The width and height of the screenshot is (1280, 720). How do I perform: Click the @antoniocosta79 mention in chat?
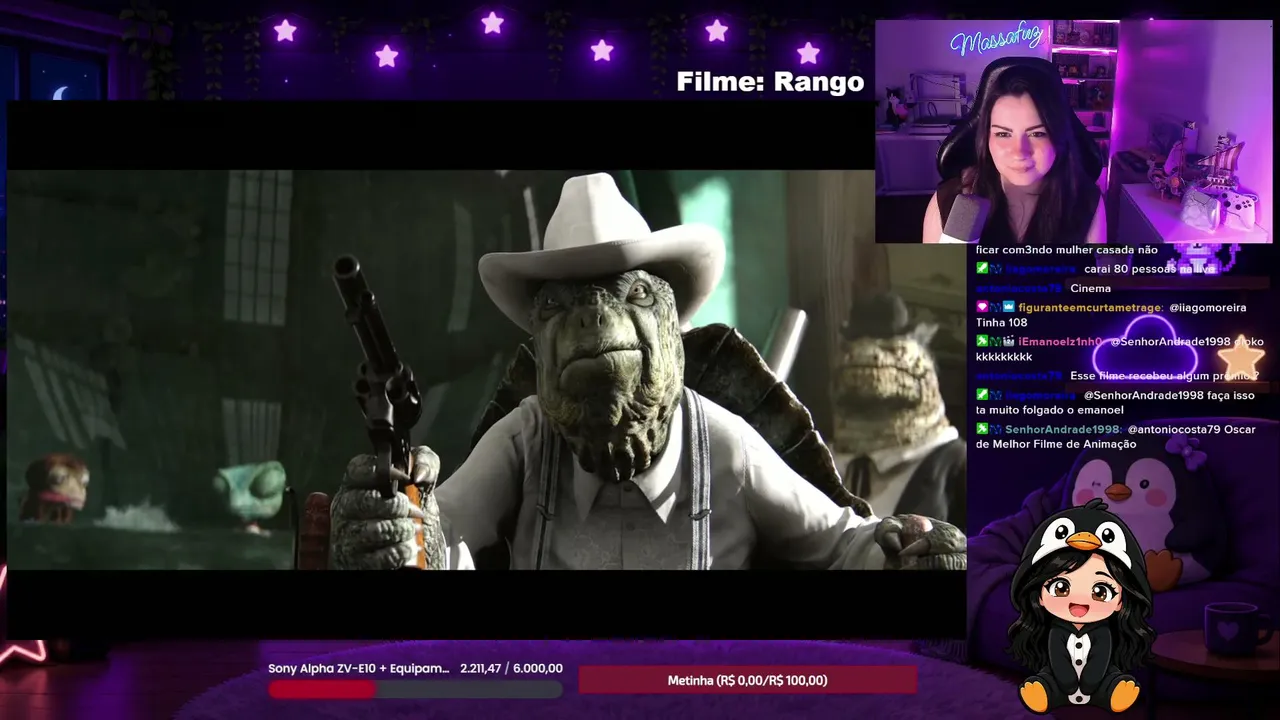(x=1175, y=429)
